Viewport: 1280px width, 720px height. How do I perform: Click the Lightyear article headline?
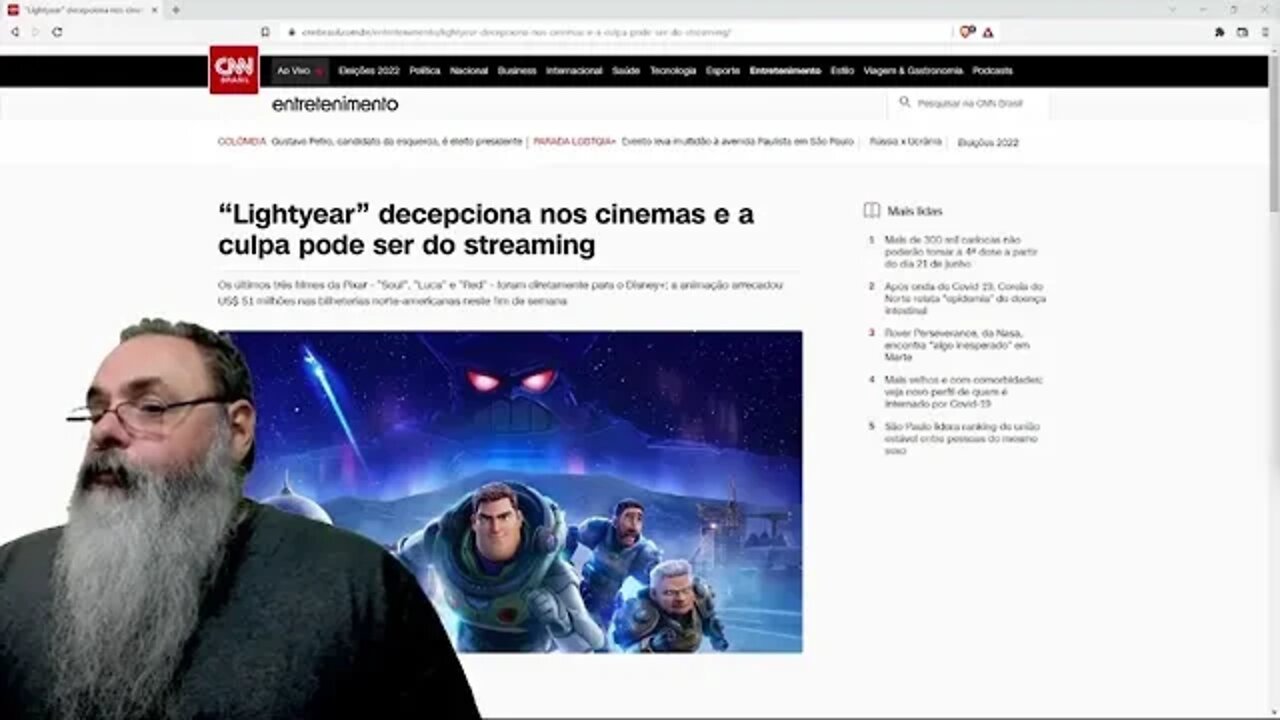click(486, 229)
